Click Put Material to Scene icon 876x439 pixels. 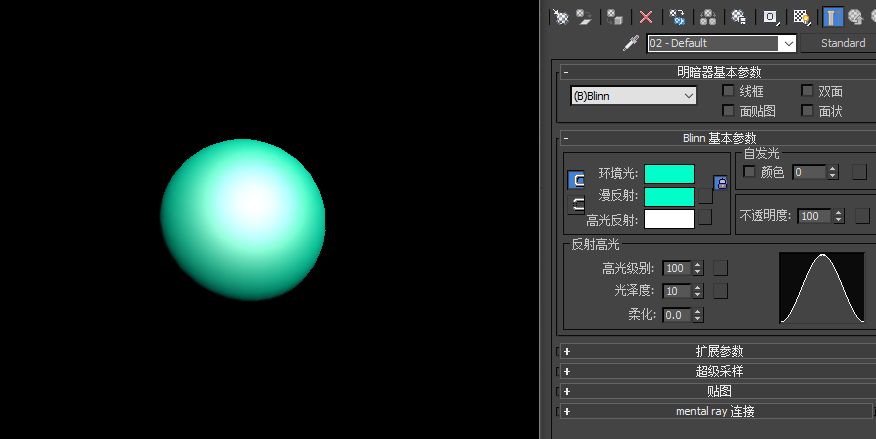(x=584, y=17)
